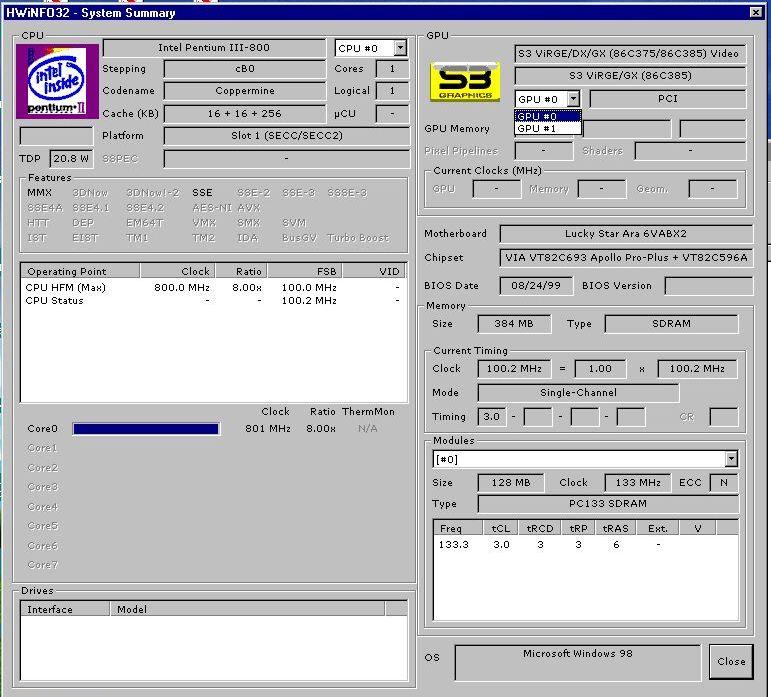Image resolution: width=771 pixels, height=697 pixels.
Task: Click the GPU #0 combo box arrow
Action: pyautogui.click(x=573, y=99)
